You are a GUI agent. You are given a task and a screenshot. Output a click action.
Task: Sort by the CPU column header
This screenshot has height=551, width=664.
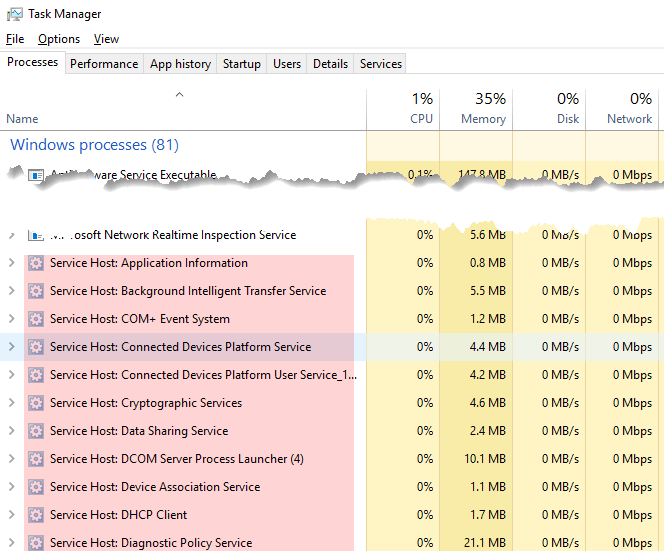point(403,109)
